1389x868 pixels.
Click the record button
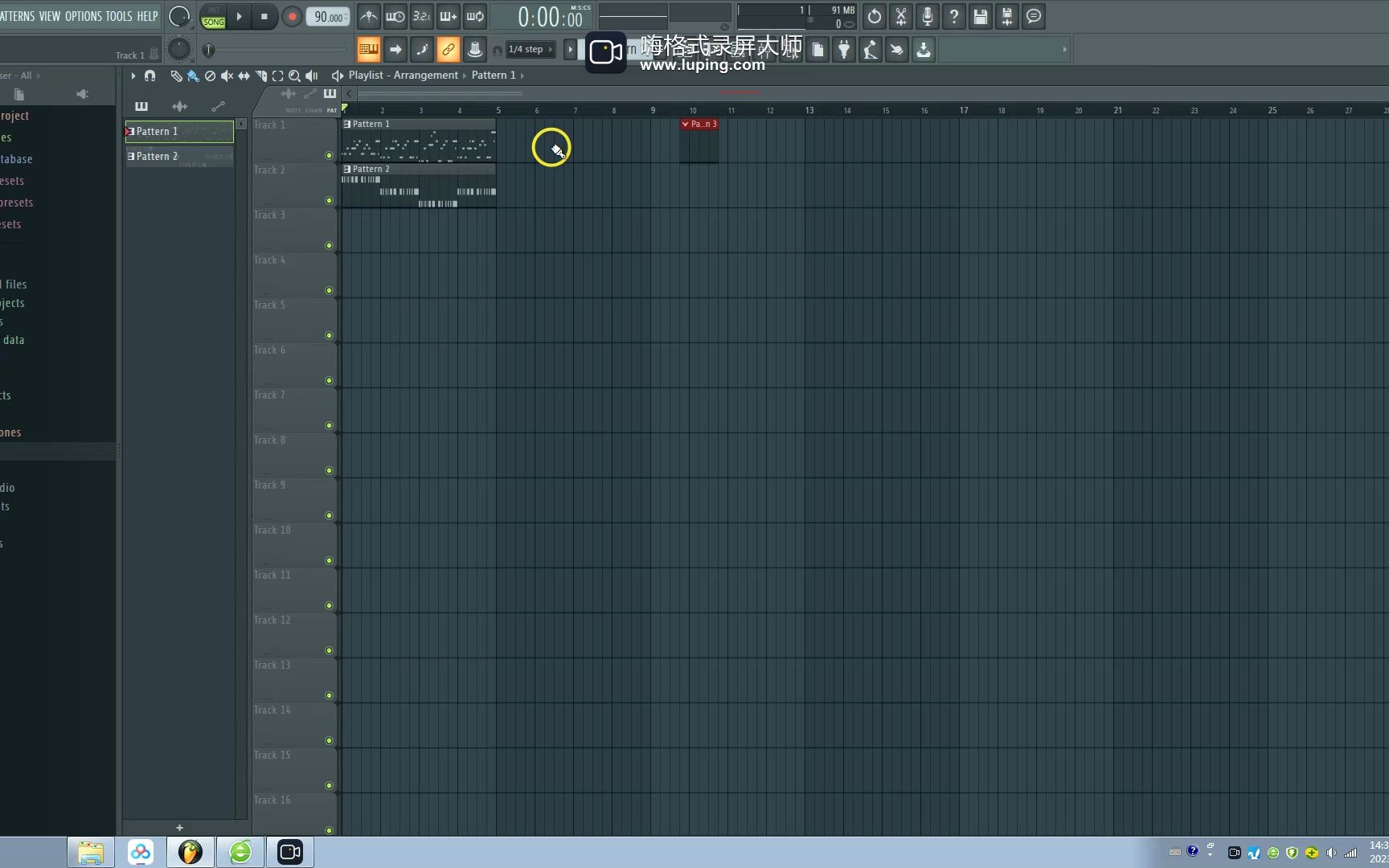(x=292, y=16)
